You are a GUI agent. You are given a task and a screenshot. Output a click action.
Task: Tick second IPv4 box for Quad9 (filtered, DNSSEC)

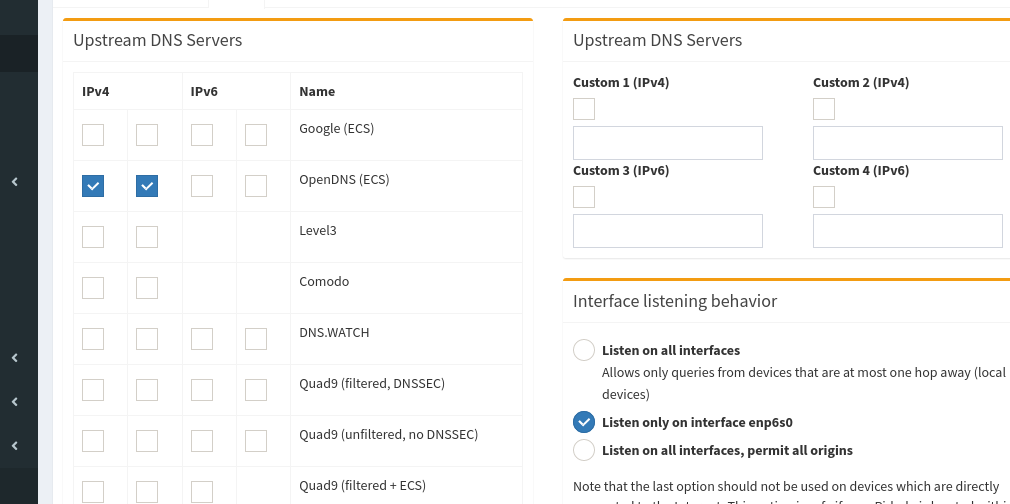point(147,390)
